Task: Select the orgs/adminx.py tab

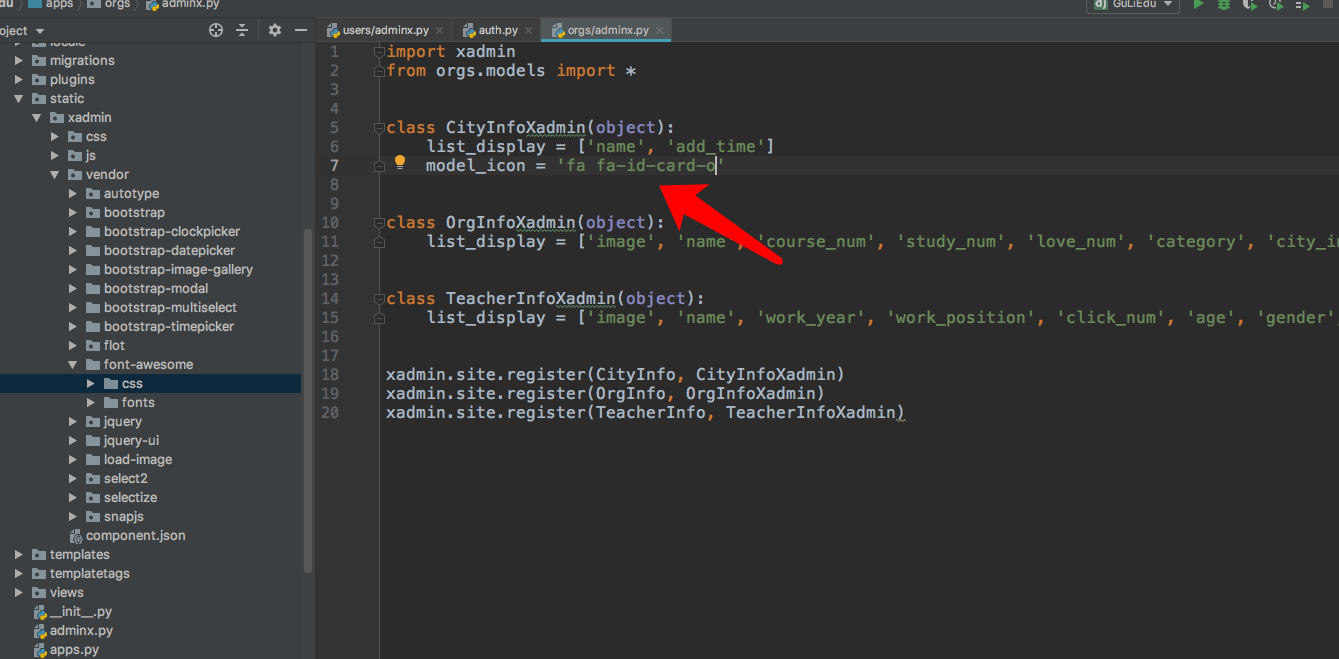Action: (608, 31)
